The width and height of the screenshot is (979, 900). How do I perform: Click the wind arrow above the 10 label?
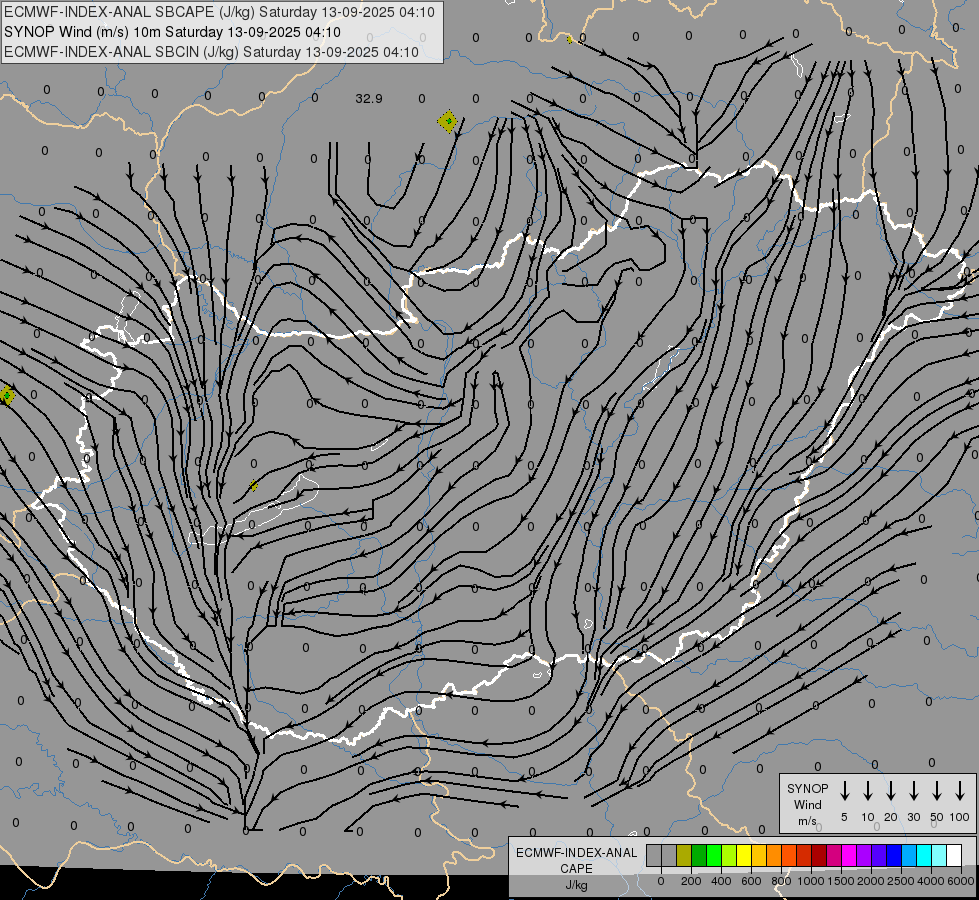pyautogui.click(x=868, y=790)
